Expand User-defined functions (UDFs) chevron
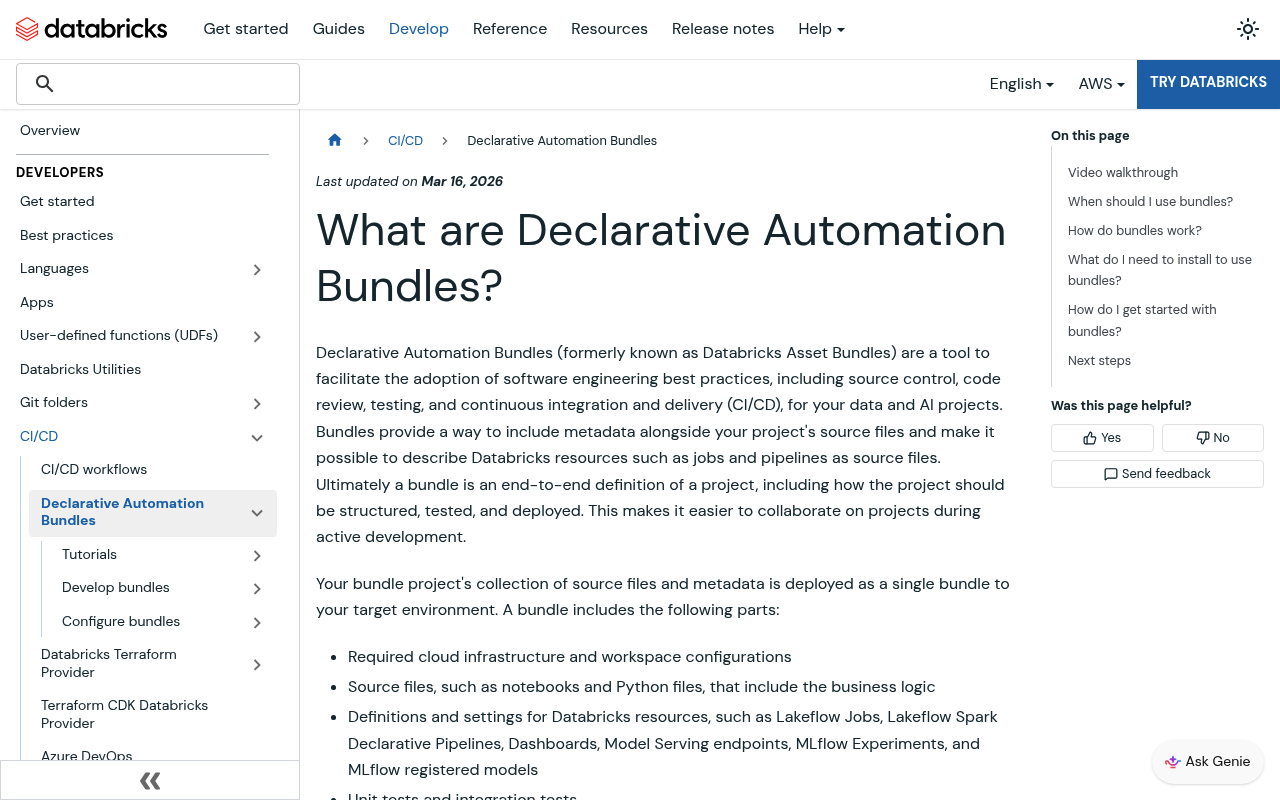This screenshot has width=1280, height=800. coord(257,337)
